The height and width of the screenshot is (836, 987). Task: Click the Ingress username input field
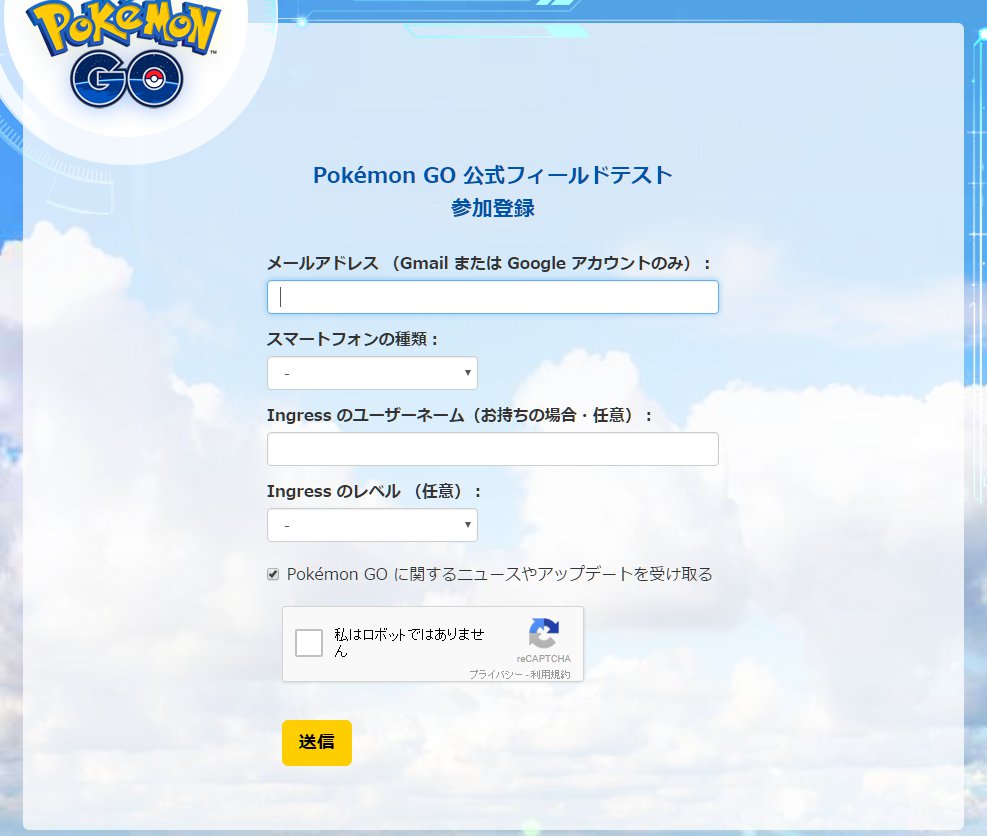pyautogui.click(x=492, y=449)
